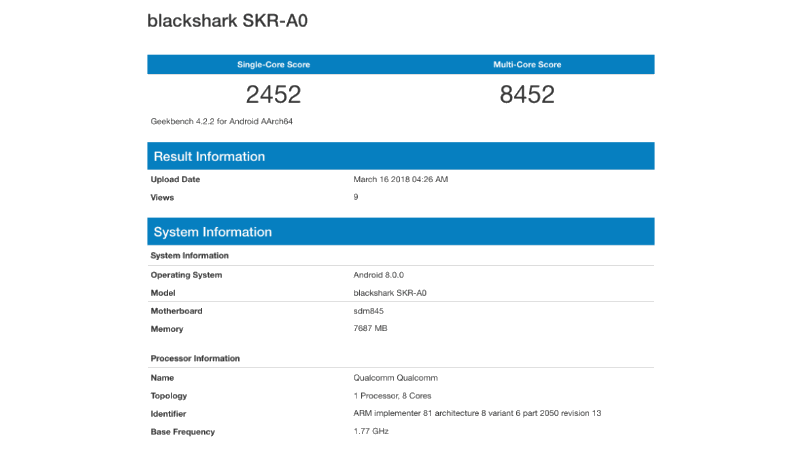Click the 'ARM implementer 81 architecture' identifier value
This screenshot has height=450, width=800.
pyautogui.click(x=477, y=413)
